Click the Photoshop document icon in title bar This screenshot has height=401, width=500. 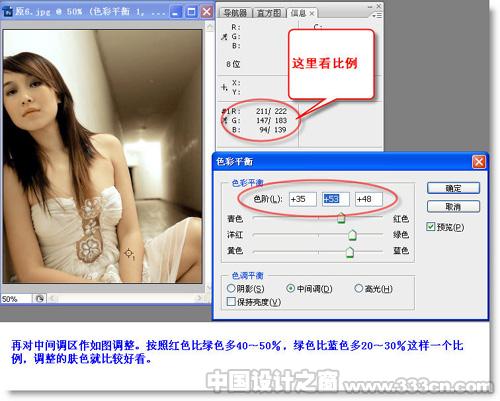(7, 12)
